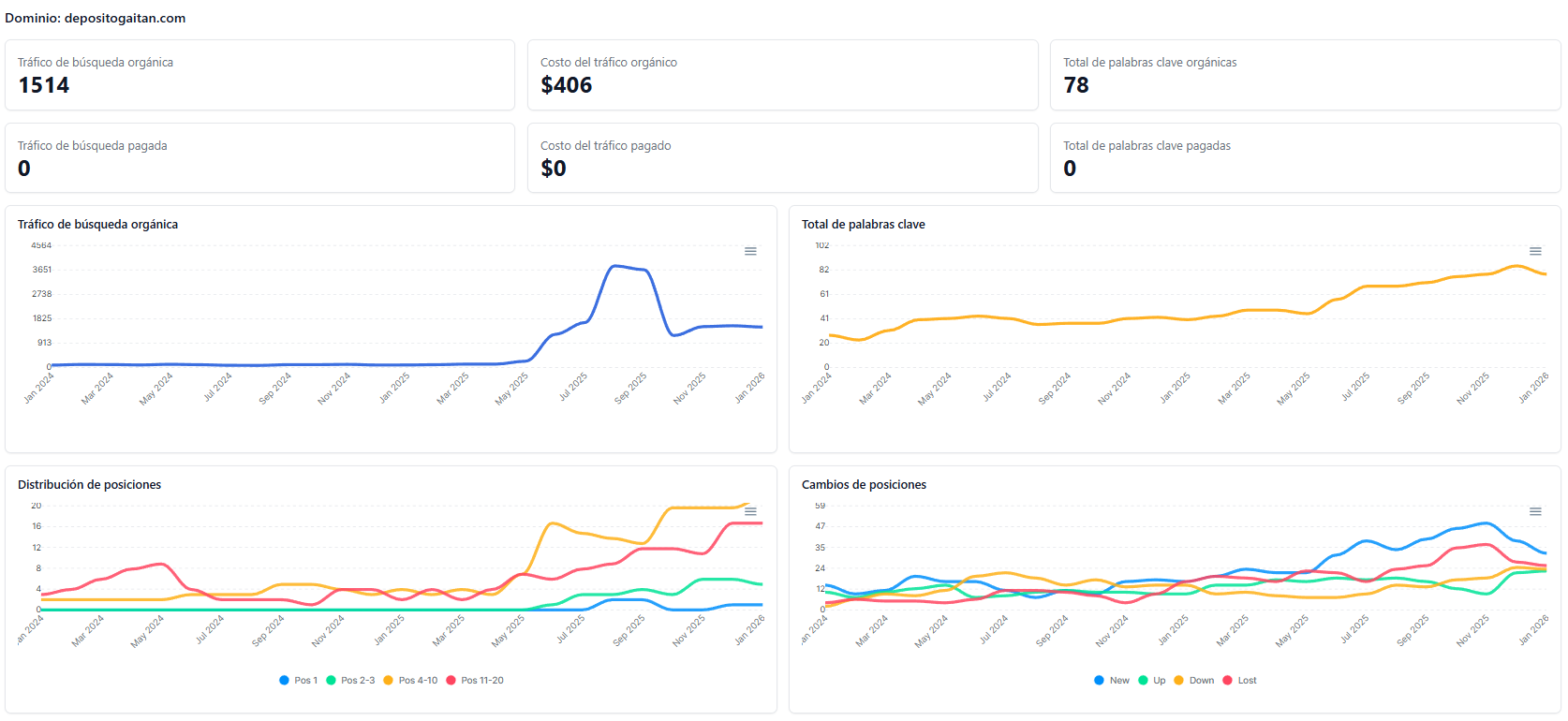Toggle the New series in legend
Screen dimensions: 1568x721
pos(1112,681)
